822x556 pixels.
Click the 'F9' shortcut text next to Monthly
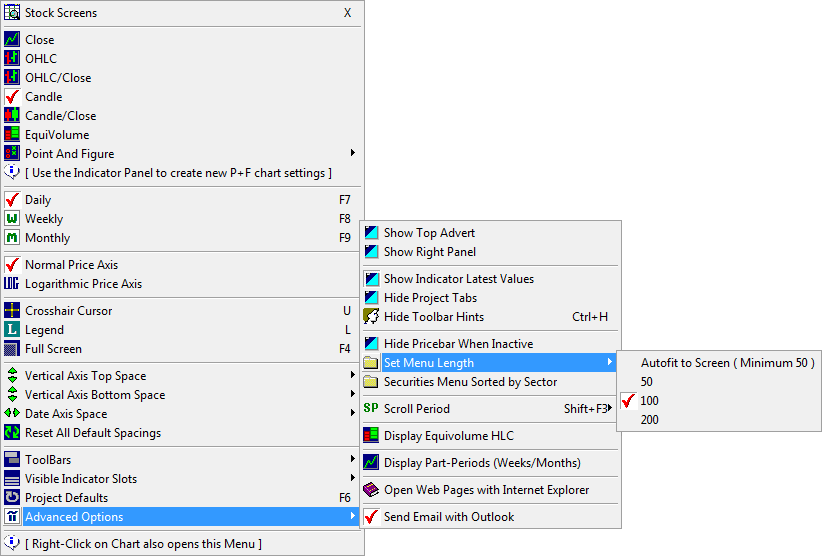tap(344, 238)
